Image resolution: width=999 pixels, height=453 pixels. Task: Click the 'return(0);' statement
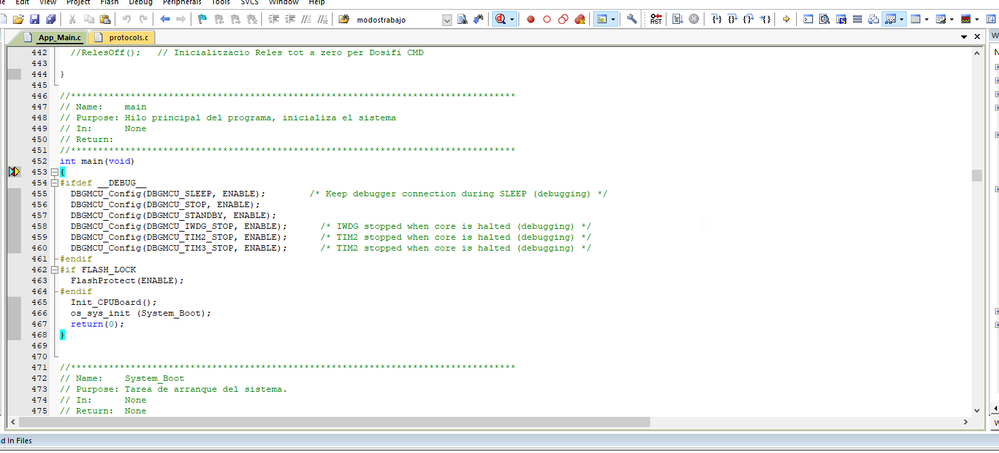click(x=97, y=324)
